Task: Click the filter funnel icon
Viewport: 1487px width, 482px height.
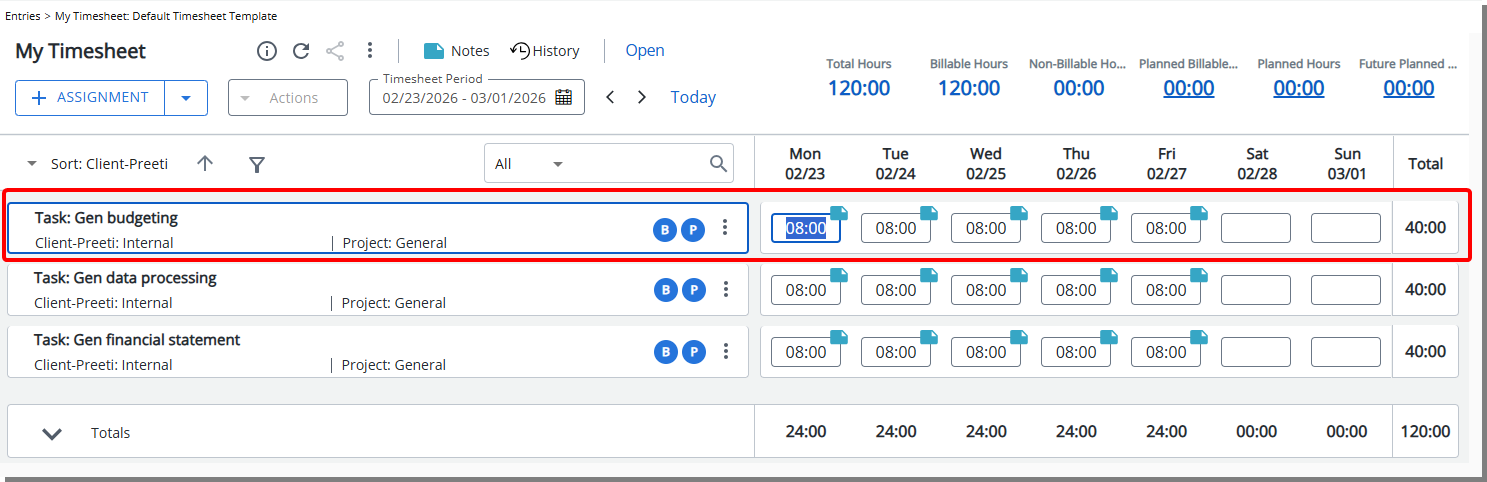Action: tap(257, 164)
